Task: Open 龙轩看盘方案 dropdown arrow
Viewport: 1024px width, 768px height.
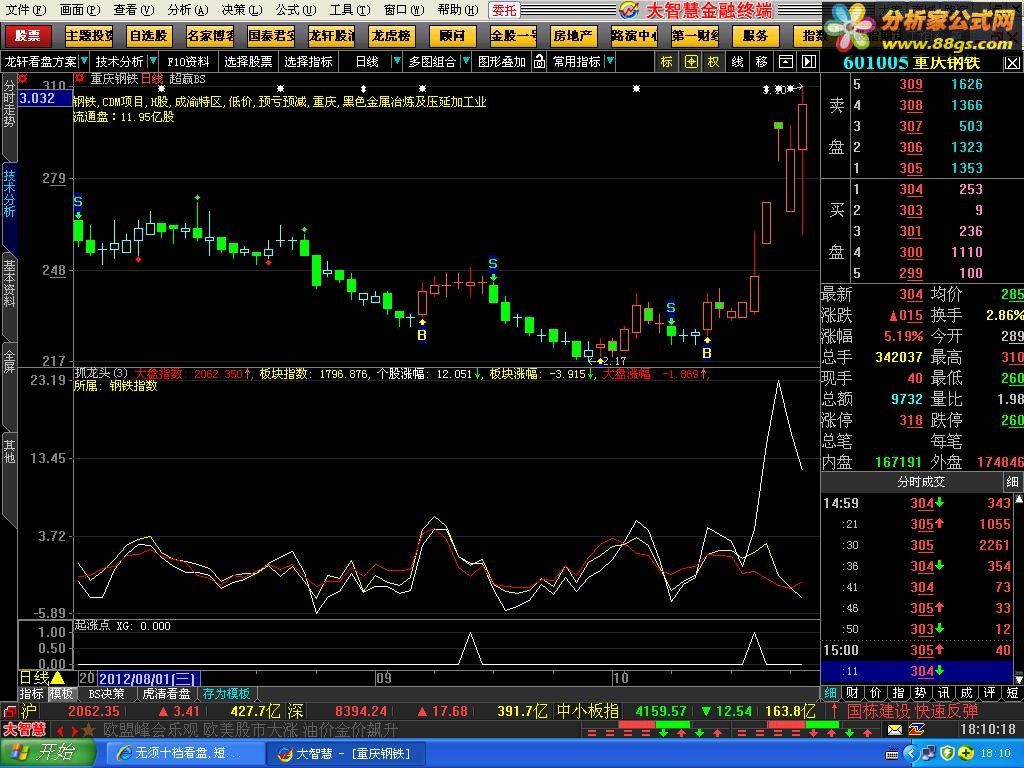Action: pyautogui.click(x=83, y=62)
